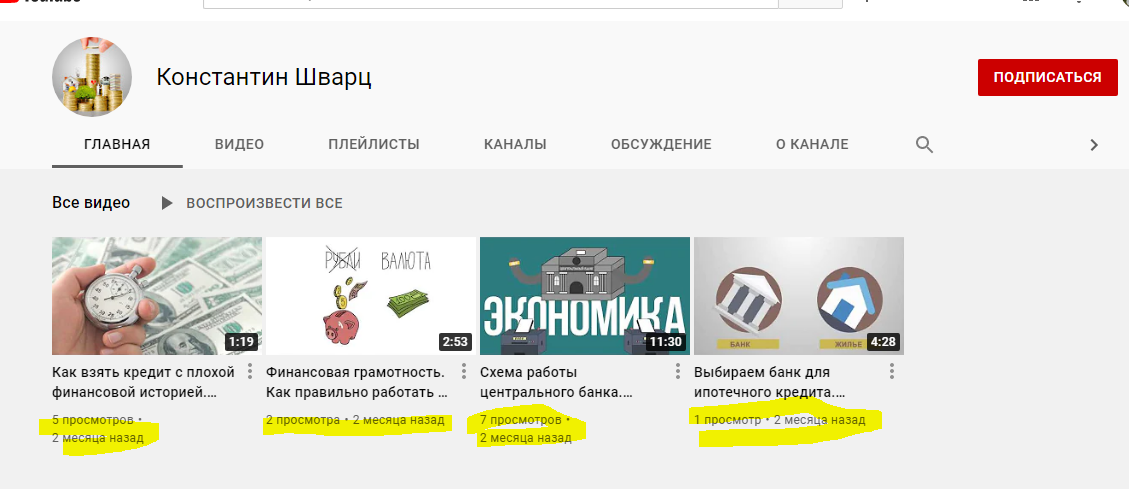Click the play triangle next to Воспроизвести все

point(167,204)
